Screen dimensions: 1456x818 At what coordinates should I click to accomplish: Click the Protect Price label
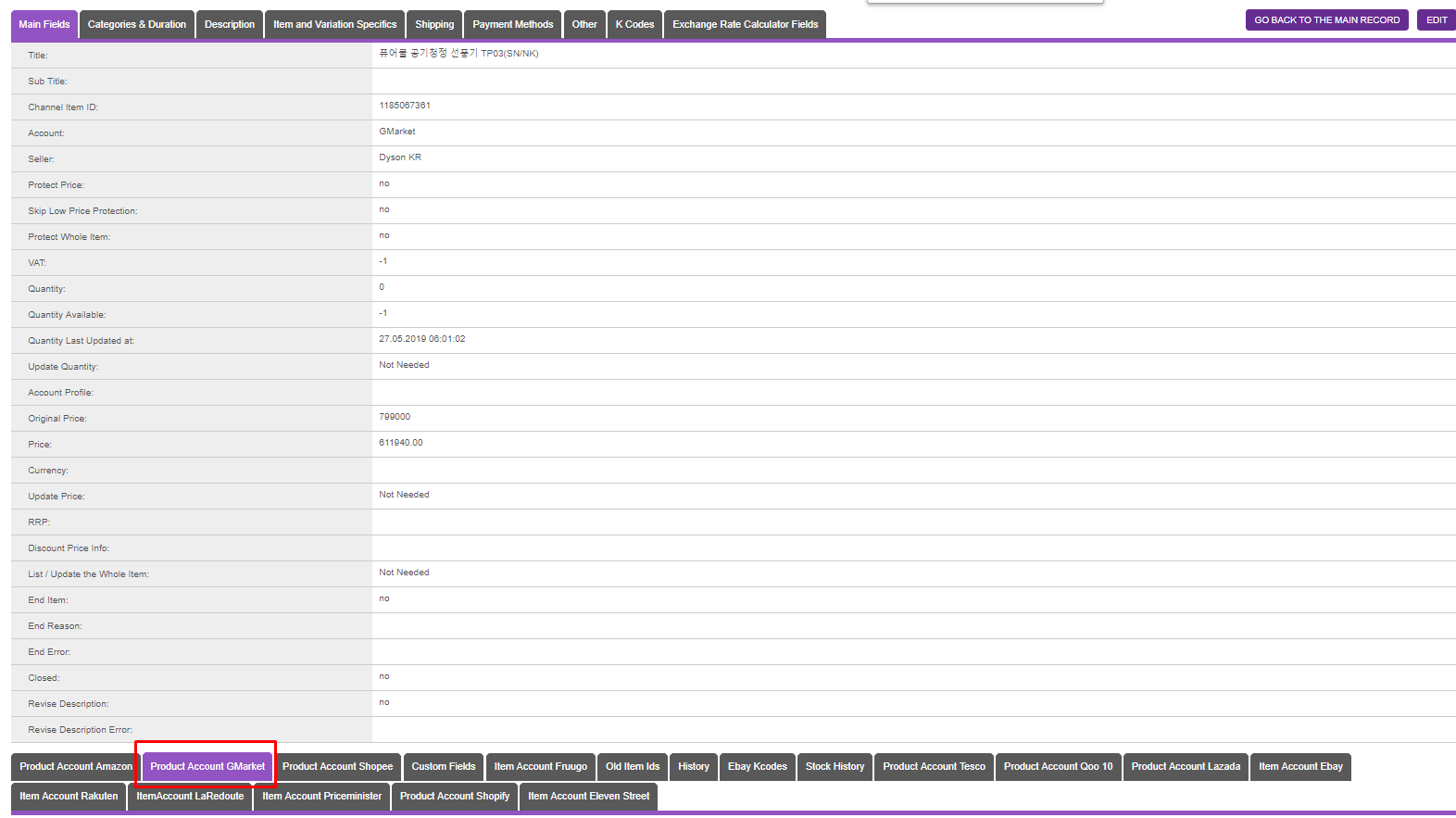56,185
